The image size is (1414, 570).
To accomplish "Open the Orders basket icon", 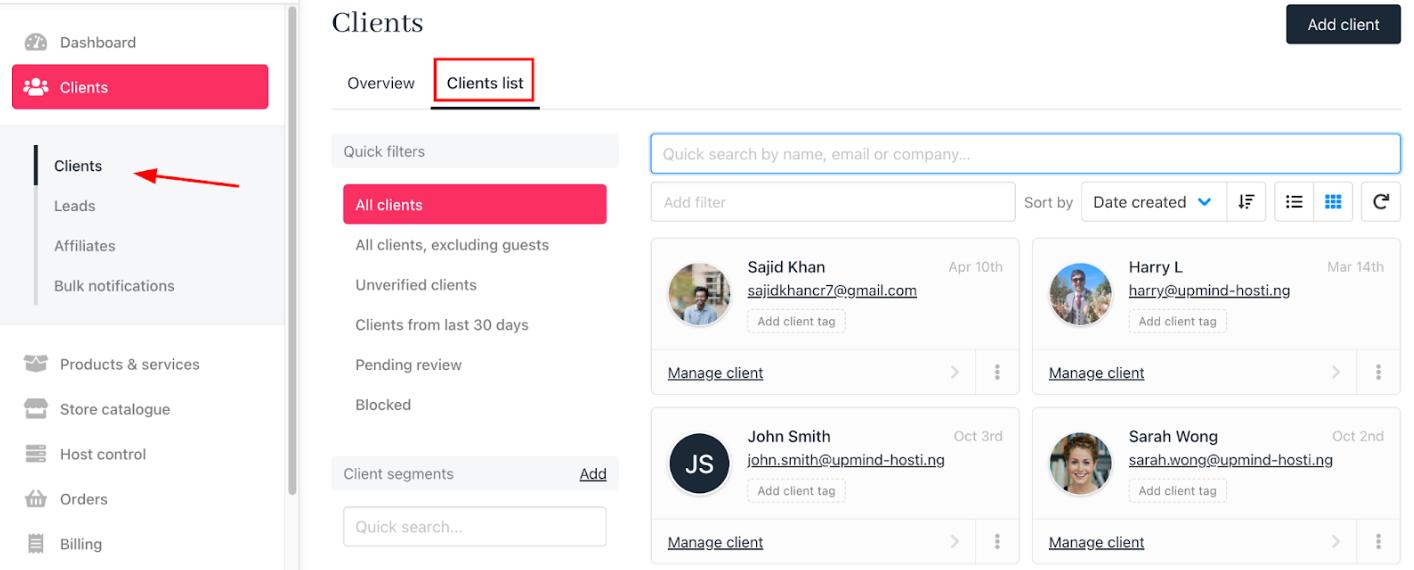I will click(36, 499).
